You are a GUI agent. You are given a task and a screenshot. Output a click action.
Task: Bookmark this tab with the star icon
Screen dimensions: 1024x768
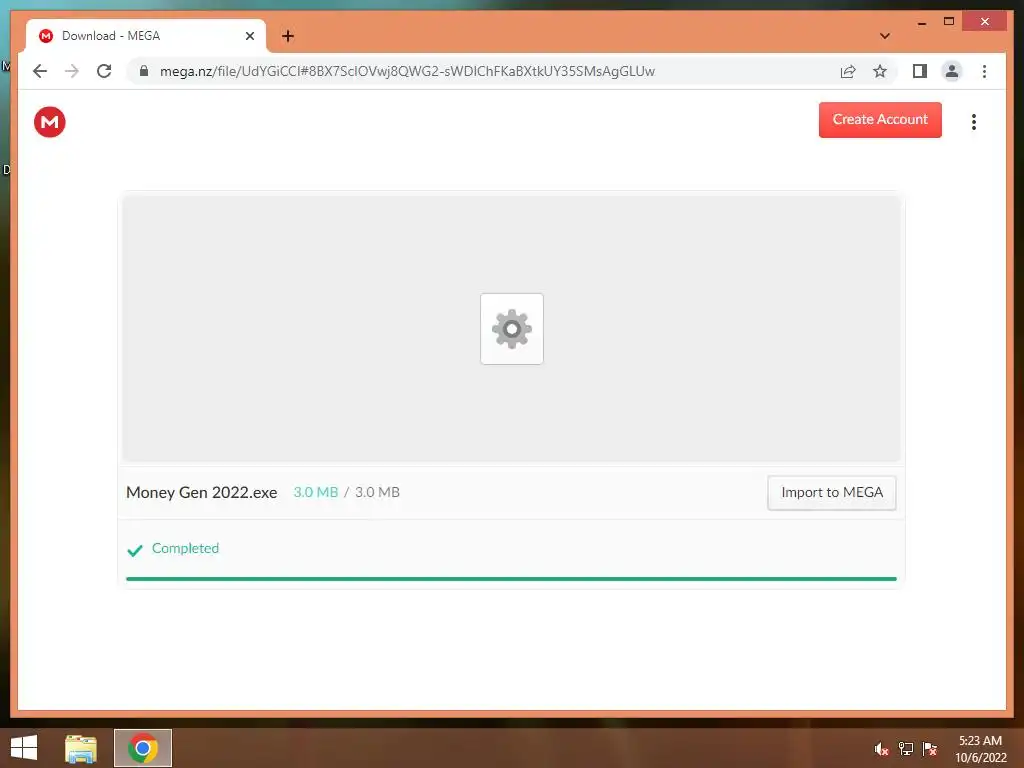pyautogui.click(x=880, y=71)
